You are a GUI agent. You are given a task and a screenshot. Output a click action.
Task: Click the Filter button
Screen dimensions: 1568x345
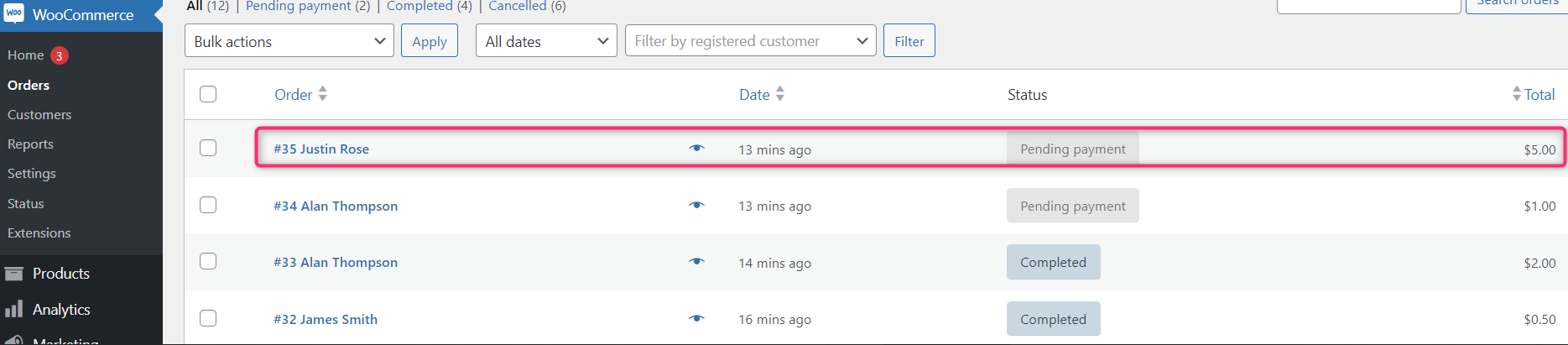point(909,40)
